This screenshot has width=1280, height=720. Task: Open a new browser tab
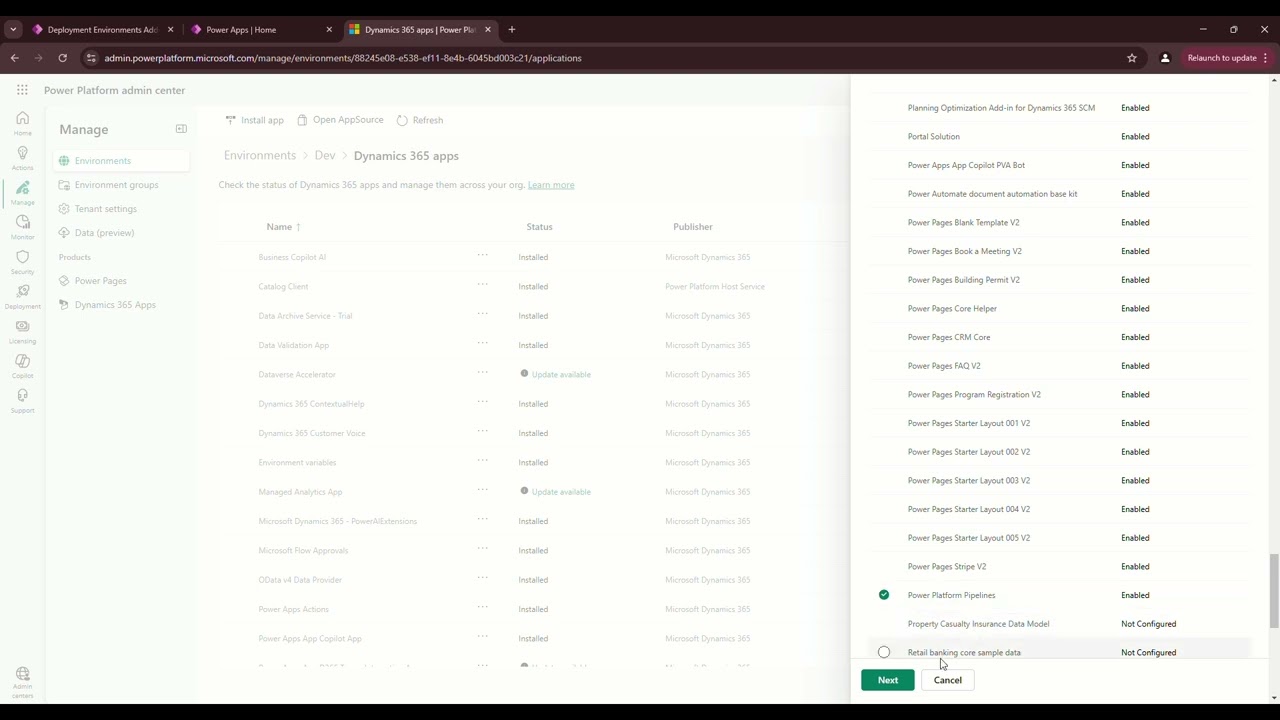[x=512, y=30]
